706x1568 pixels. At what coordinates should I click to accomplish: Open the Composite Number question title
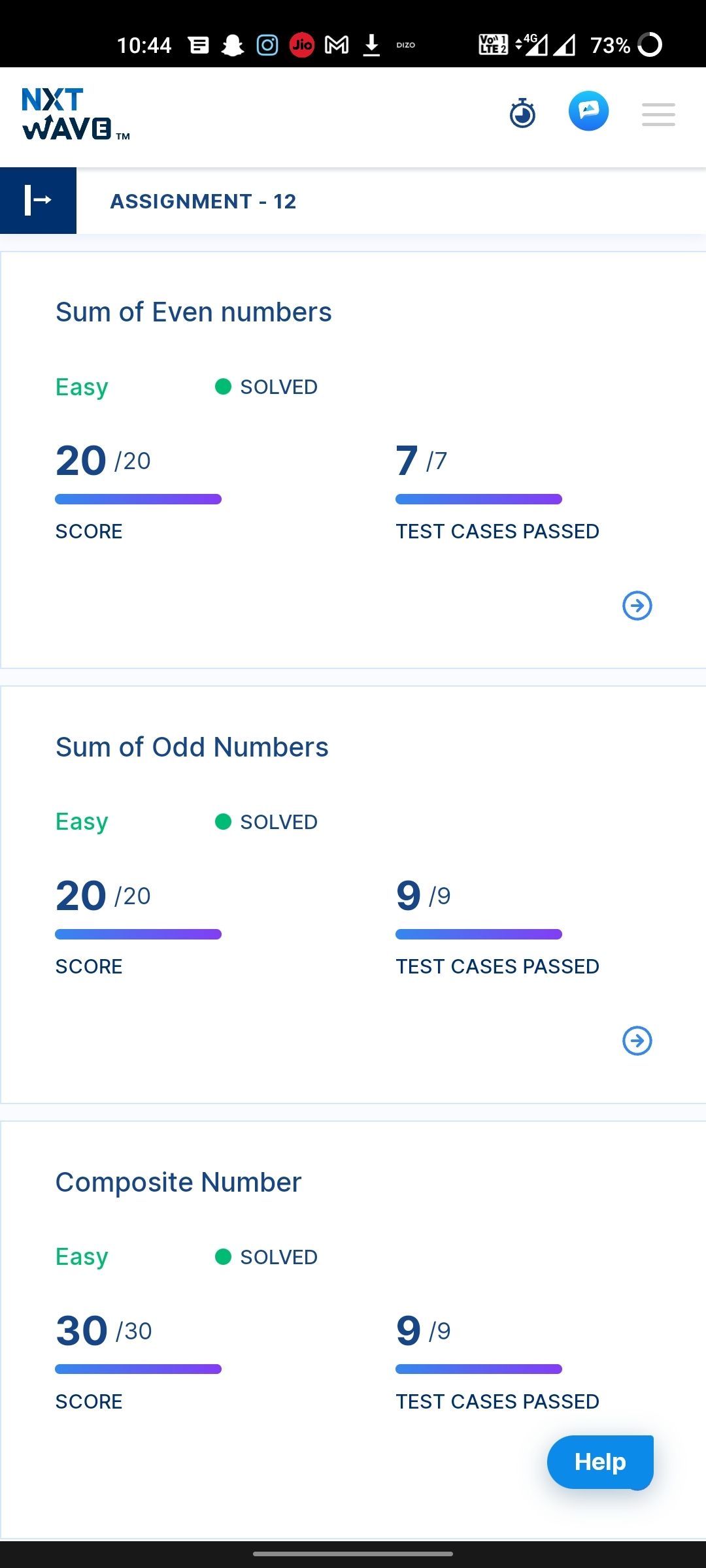coord(178,1183)
